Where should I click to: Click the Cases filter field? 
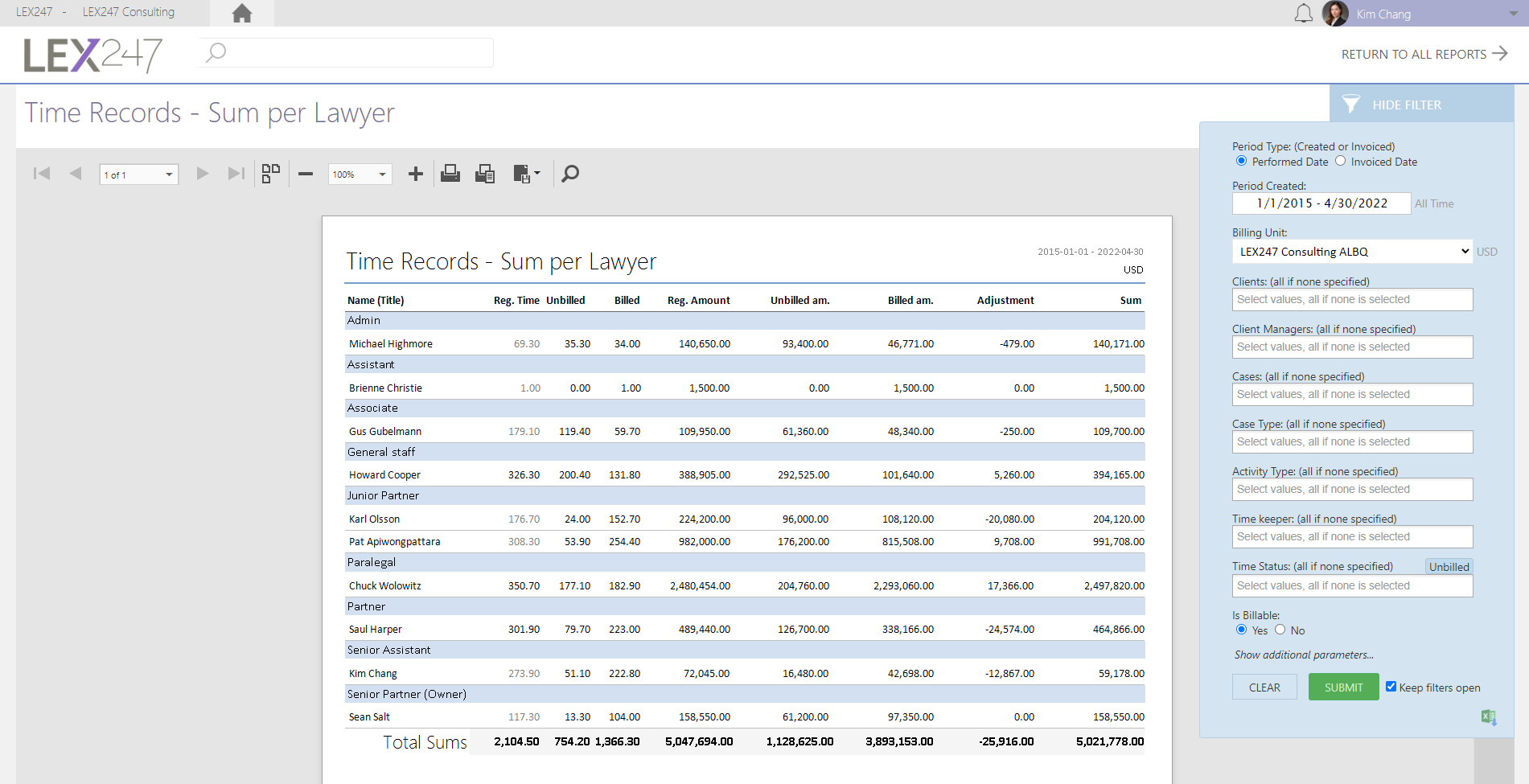point(1352,394)
